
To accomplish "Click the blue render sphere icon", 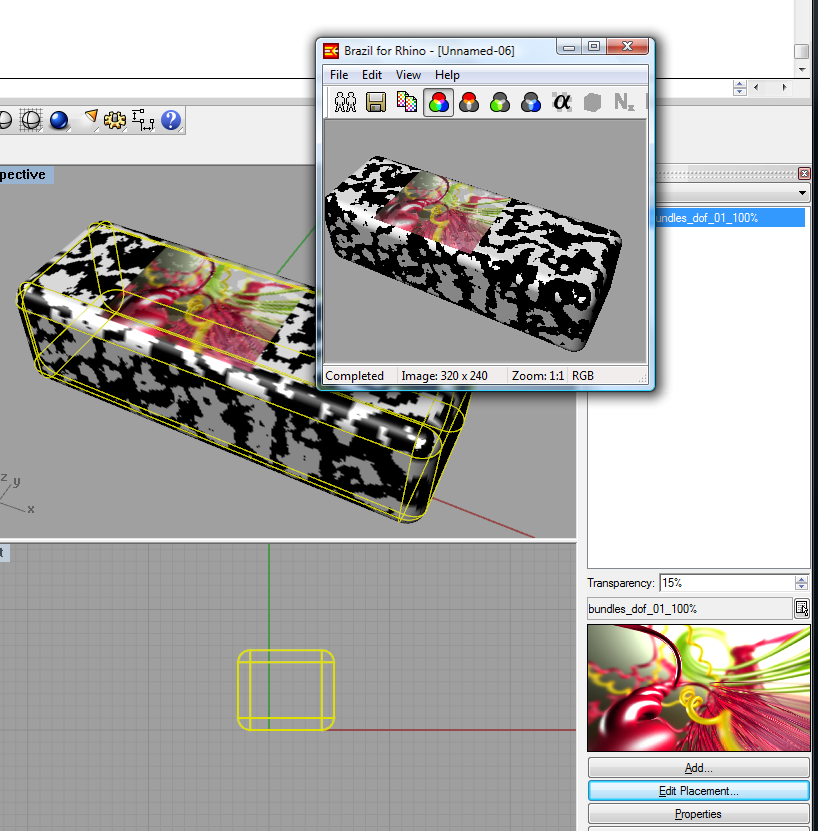I will point(59,120).
